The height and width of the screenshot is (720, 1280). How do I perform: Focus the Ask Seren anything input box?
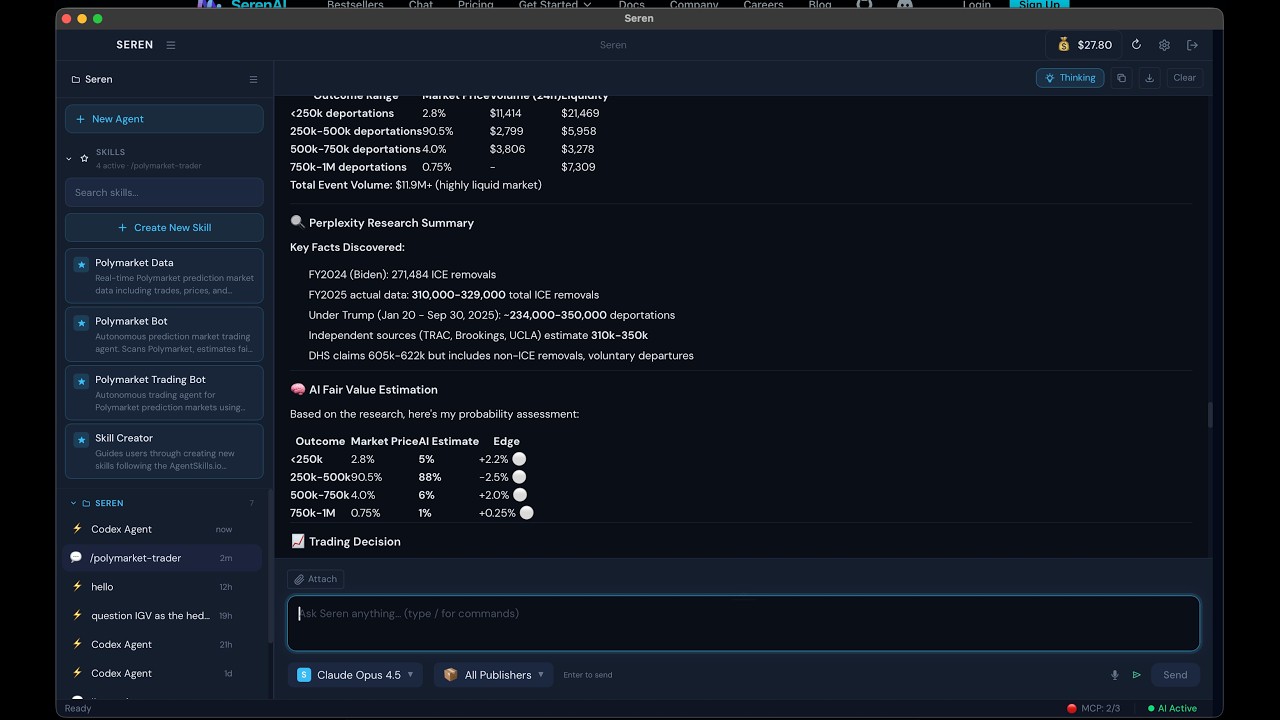[x=743, y=623]
